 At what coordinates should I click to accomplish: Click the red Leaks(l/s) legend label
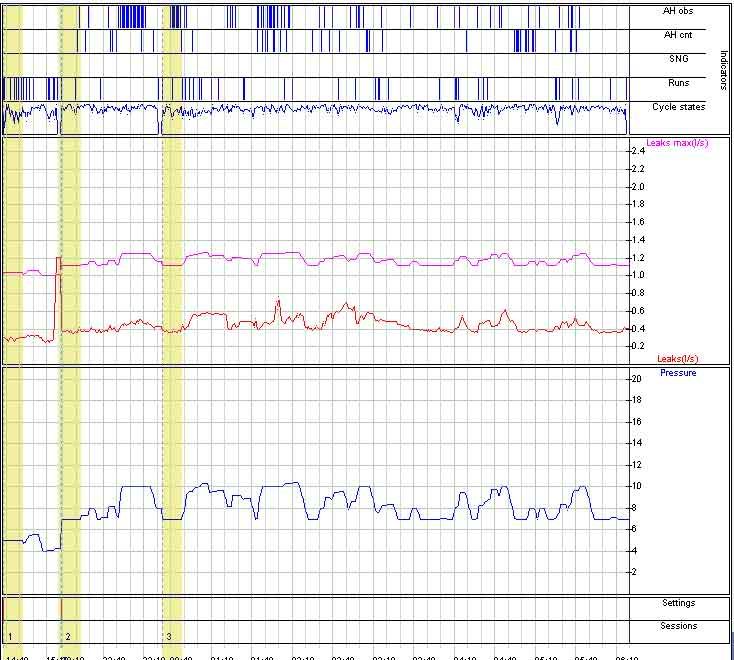click(x=677, y=358)
